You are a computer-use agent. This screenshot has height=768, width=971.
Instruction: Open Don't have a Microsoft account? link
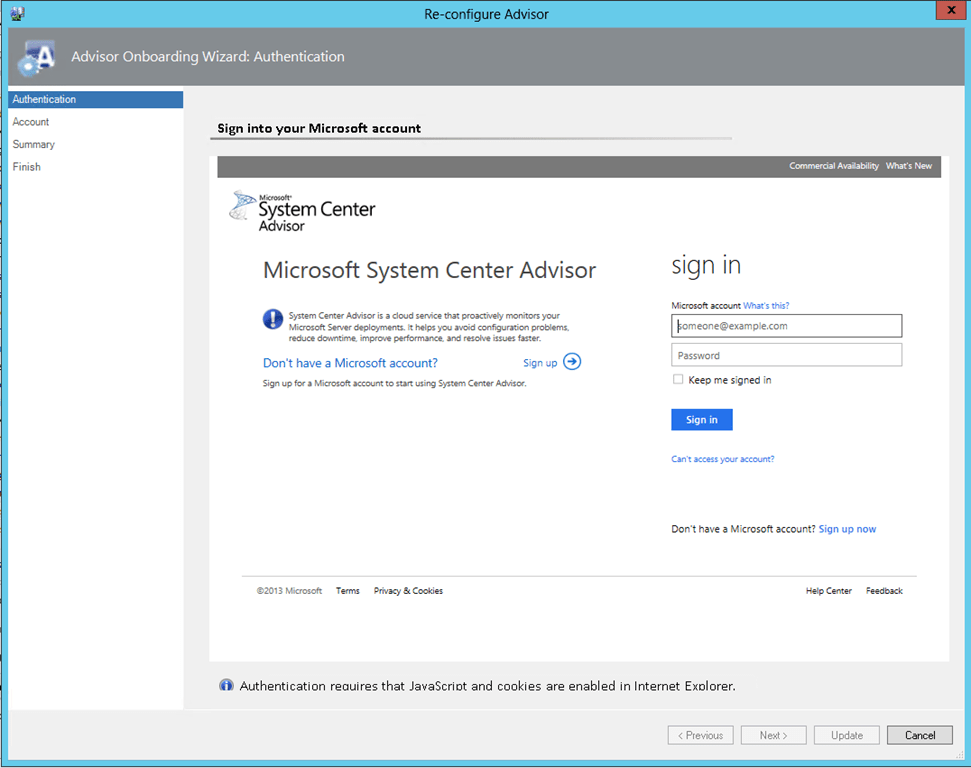point(351,363)
